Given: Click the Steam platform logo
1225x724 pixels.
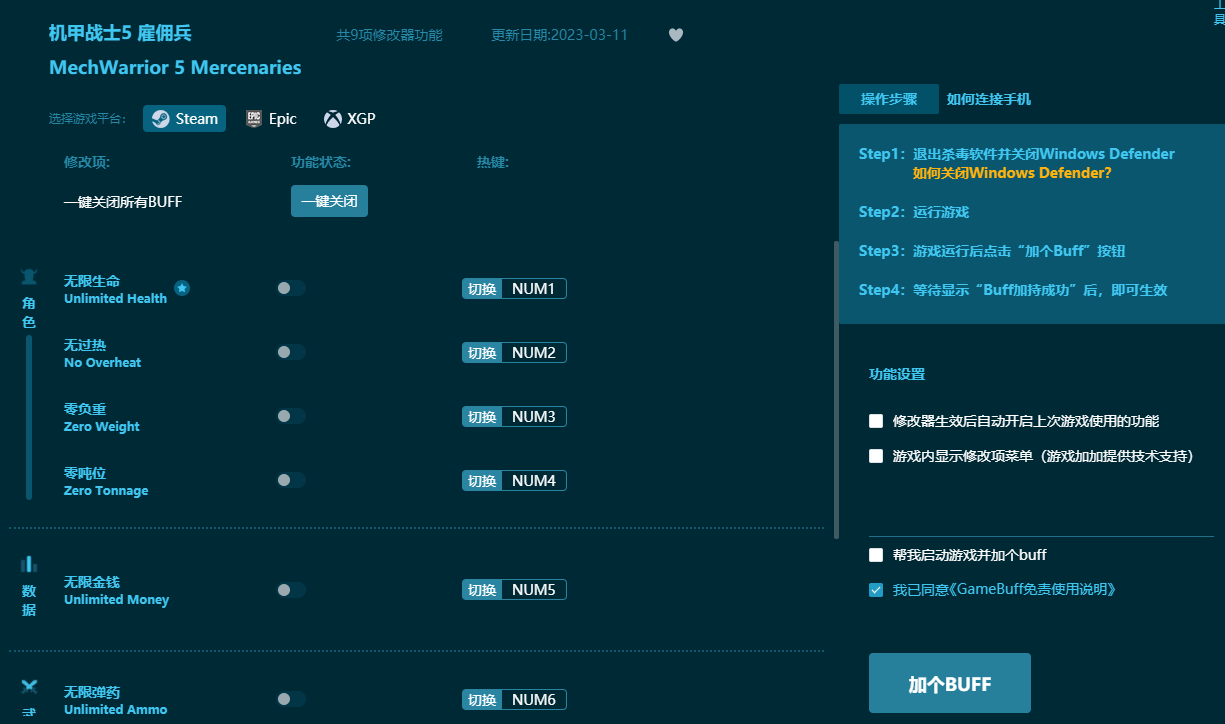Looking at the screenshot, I should 160,119.
